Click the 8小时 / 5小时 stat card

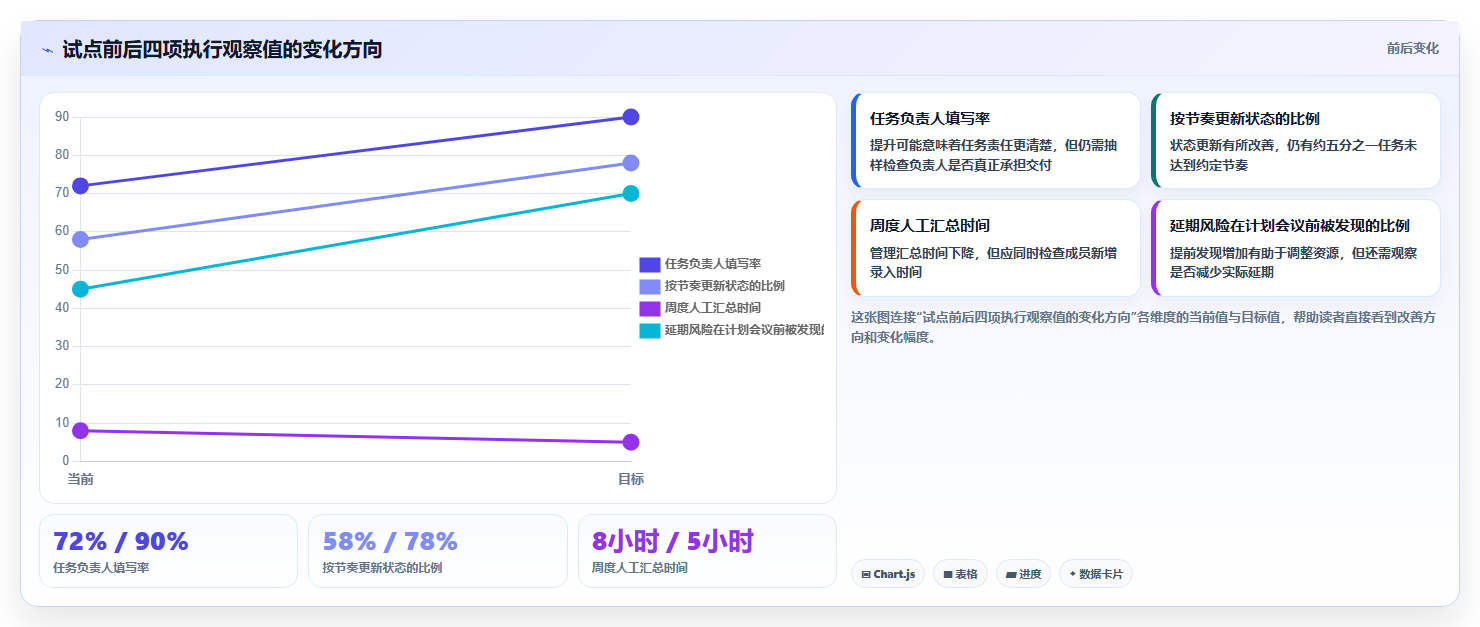coord(707,551)
